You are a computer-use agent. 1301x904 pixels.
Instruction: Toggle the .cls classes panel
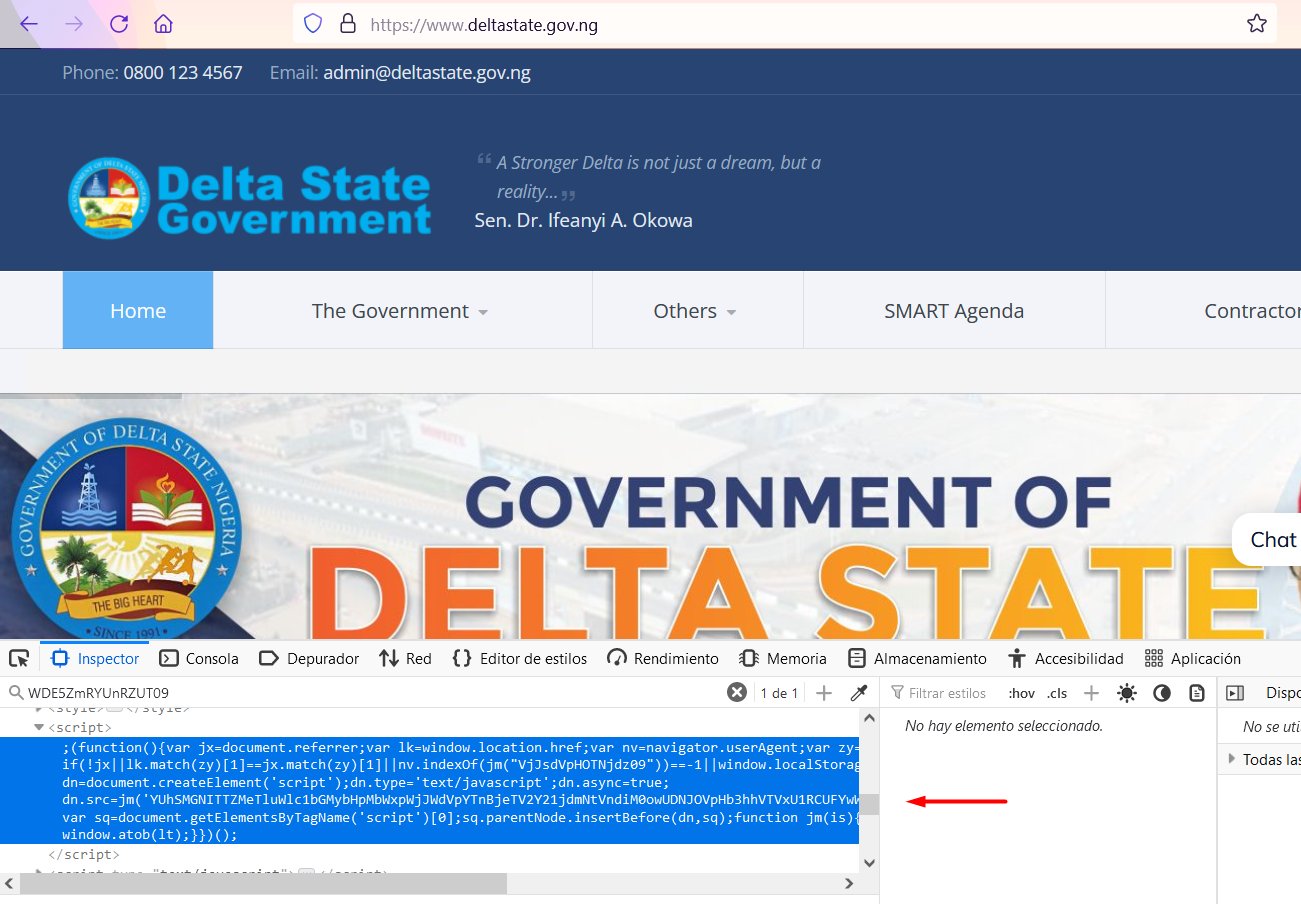click(x=1057, y=693)
